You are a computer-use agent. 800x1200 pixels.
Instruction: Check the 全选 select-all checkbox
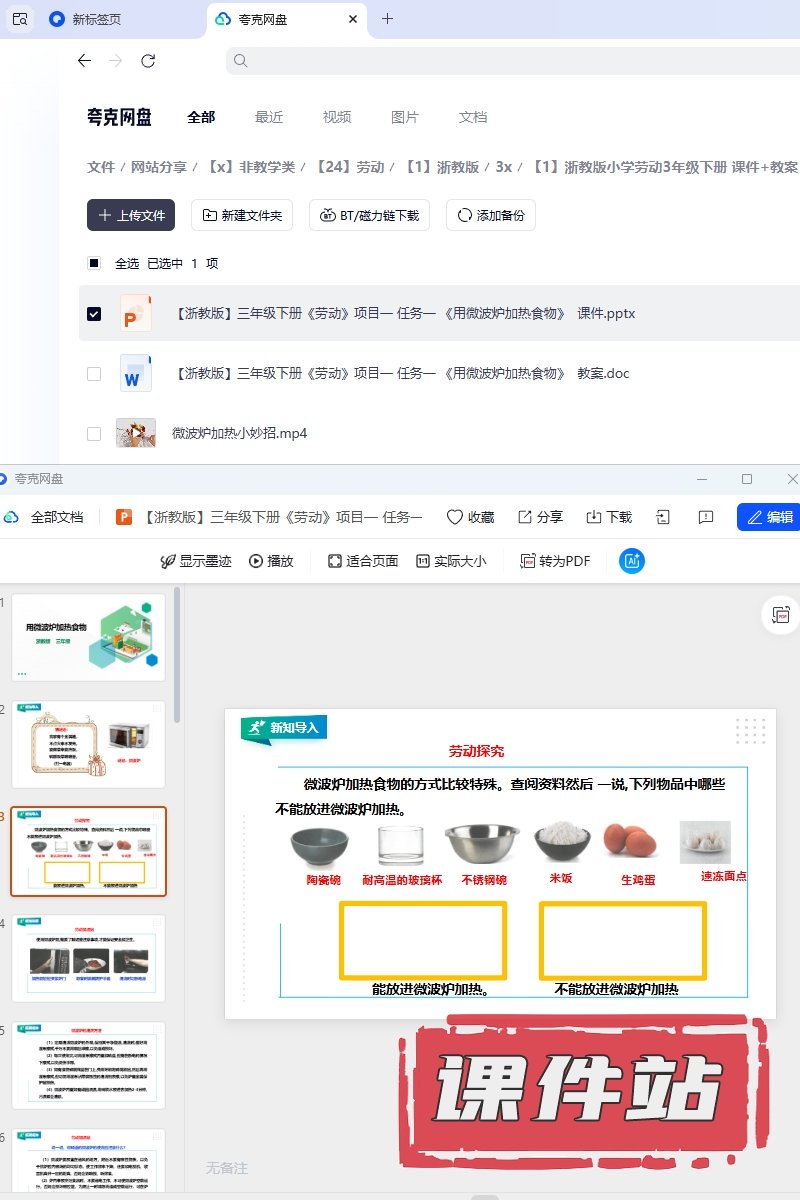tap(94, 263)
